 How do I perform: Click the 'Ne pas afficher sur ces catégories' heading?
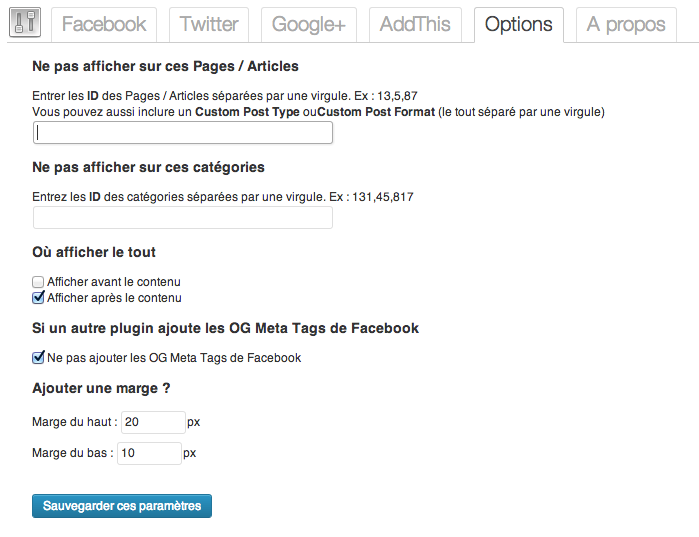[148, 167]
